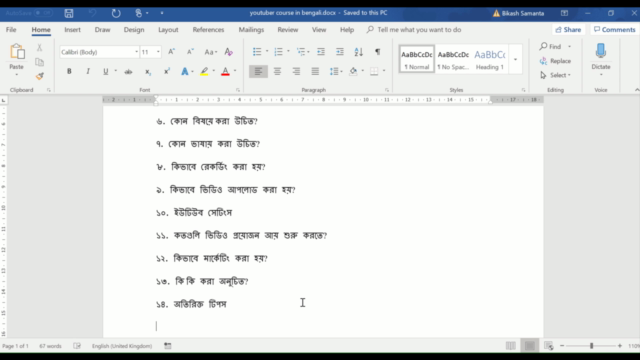
Task: Click the Increase Indent icon
Action: pyautogui.click(x=340, y=52)
